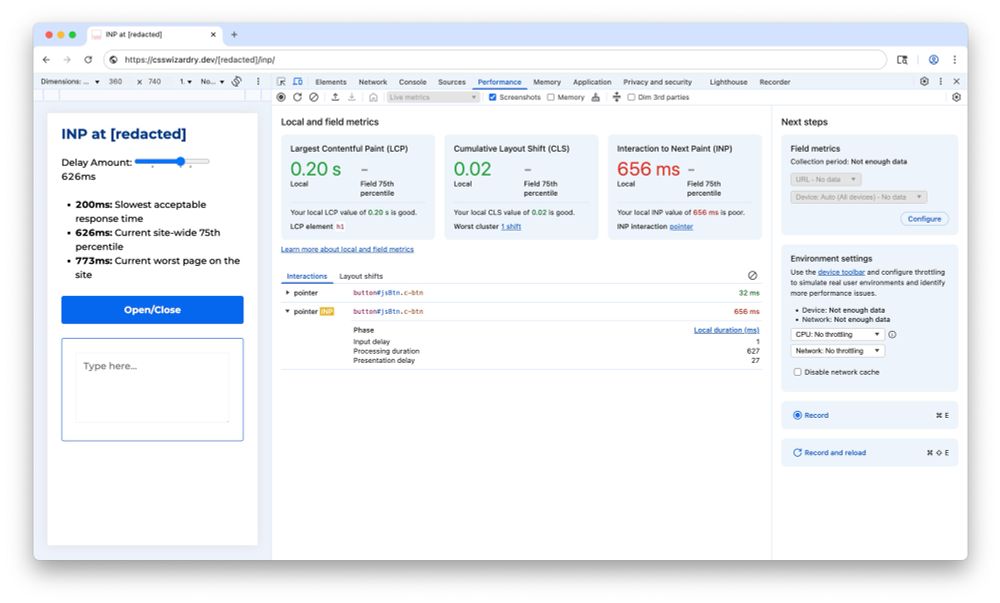The height and width of the screenshot is (603, 1000).
Task: Click the site info icon in the address bar
Action: coord(114,59)
